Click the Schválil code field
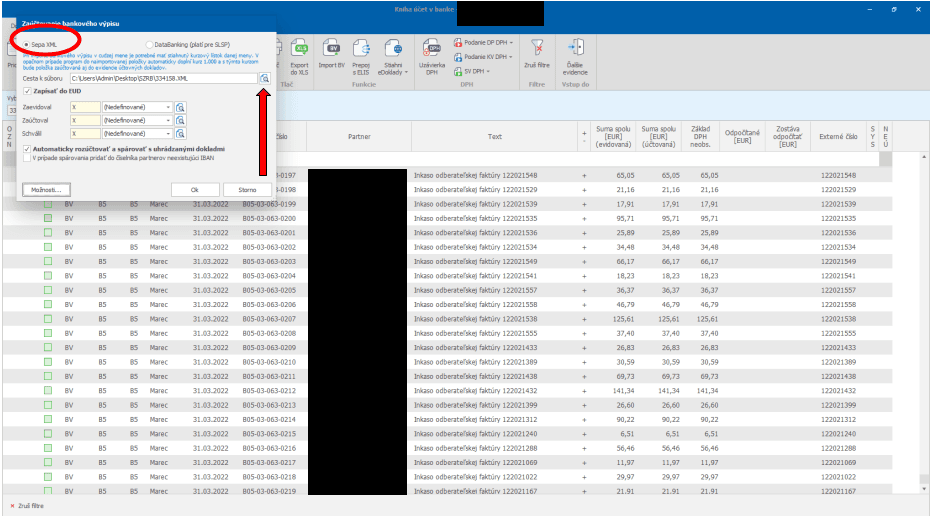 [x=85, y=134]
